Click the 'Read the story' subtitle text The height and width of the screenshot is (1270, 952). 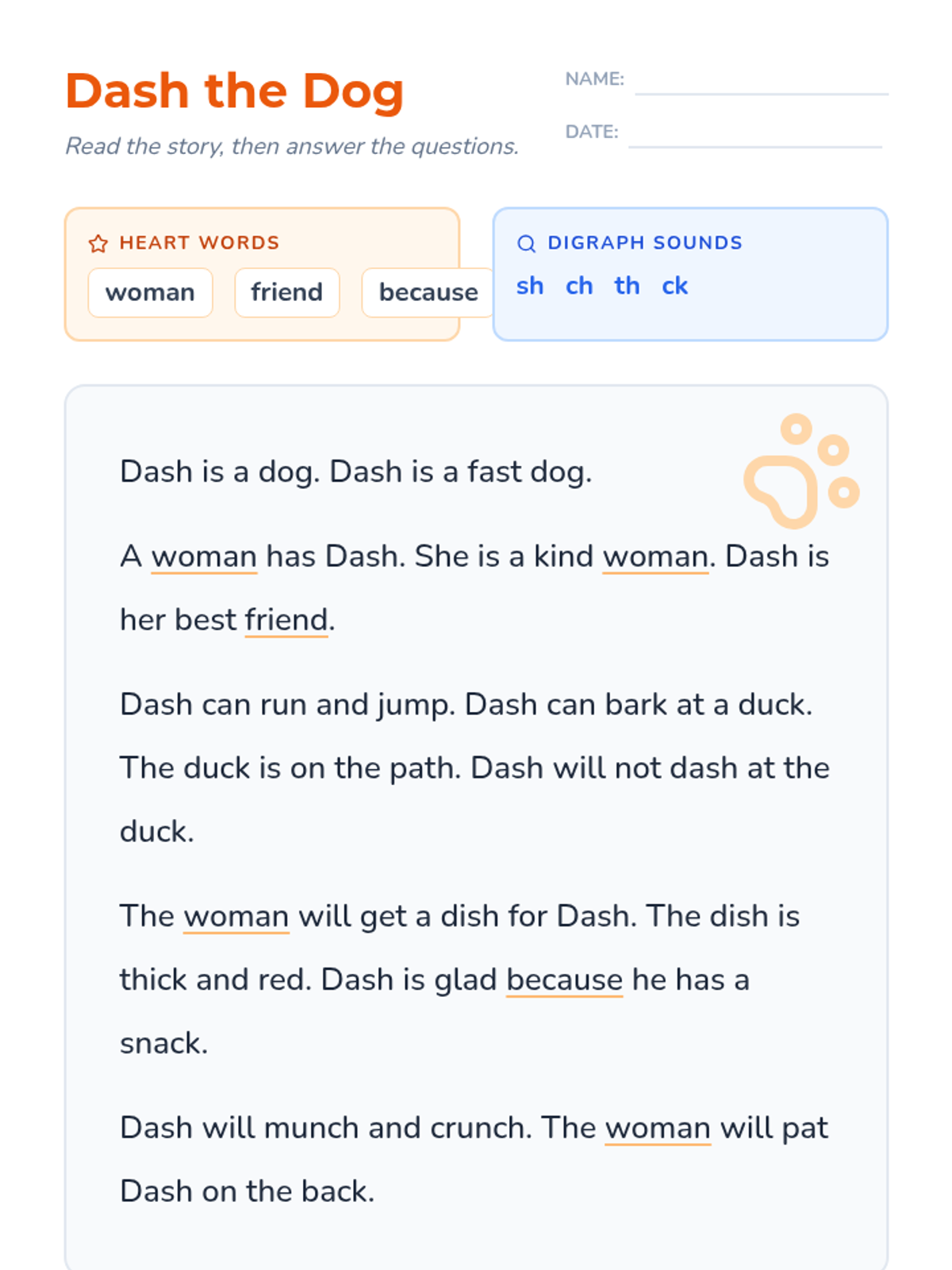[x=291, y=146]
